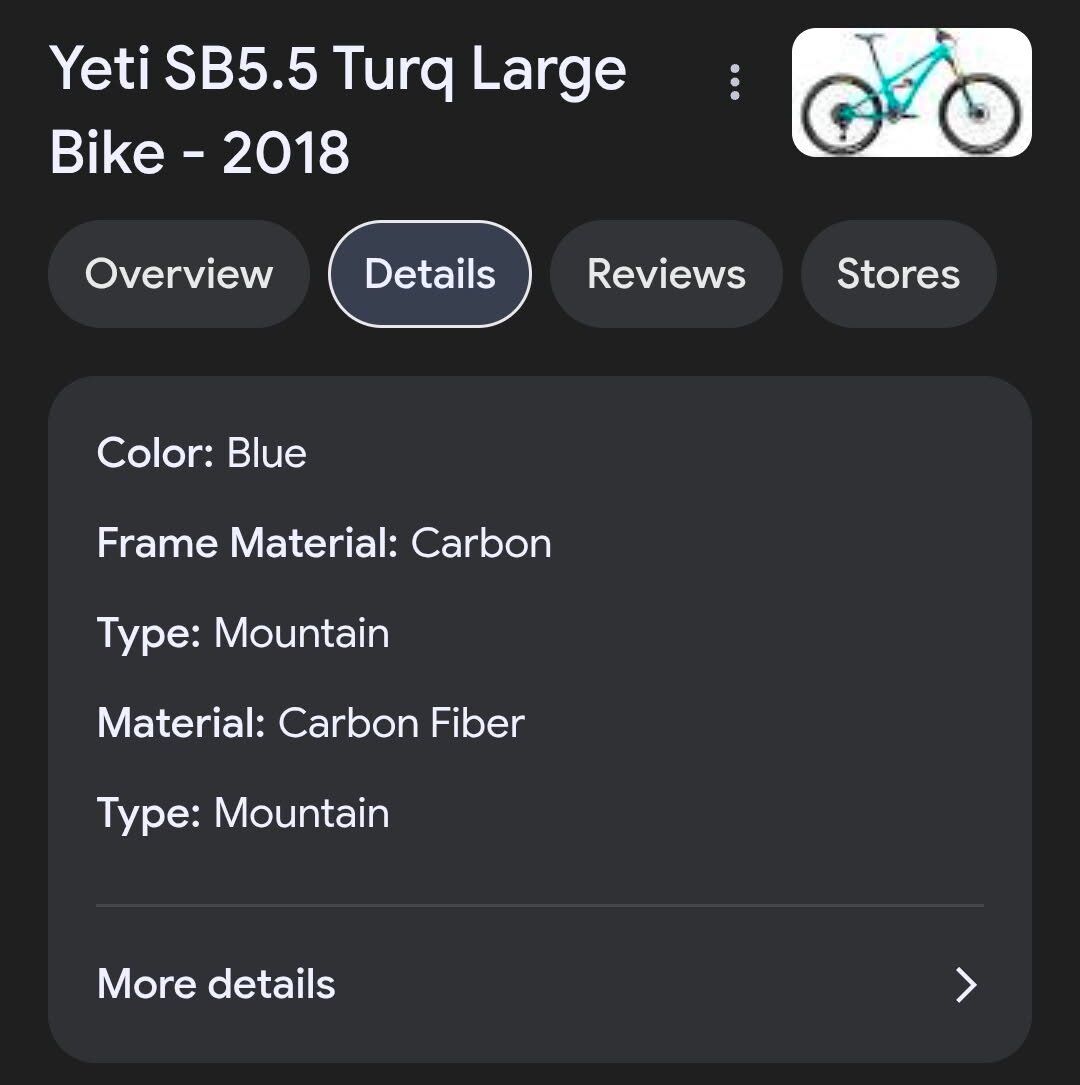Viewport: 1080px width, 1085px height.
Task: Click the turquoise bike product thumbnail
Action: 911,93
